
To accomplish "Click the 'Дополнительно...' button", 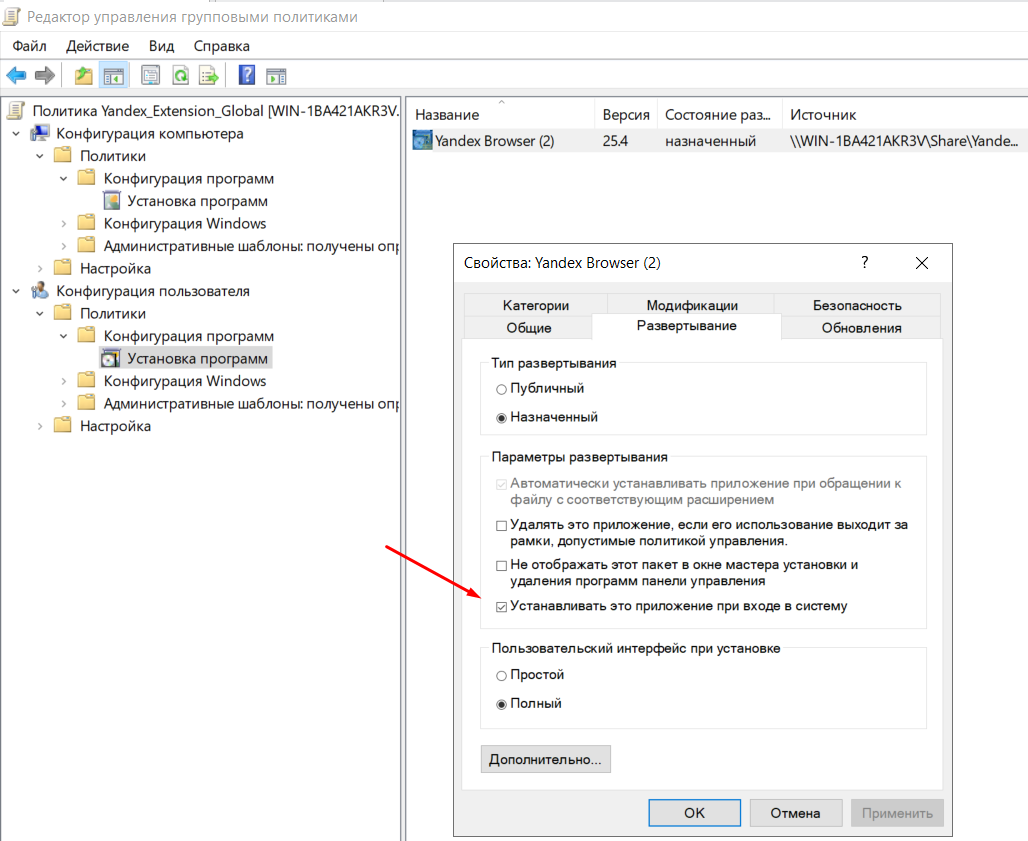I will pyautogui.click(x=545, y=759).
